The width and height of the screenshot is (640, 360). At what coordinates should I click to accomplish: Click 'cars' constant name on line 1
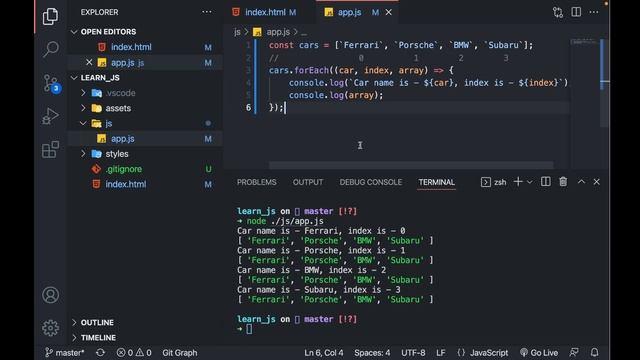[x=309, y=45]
